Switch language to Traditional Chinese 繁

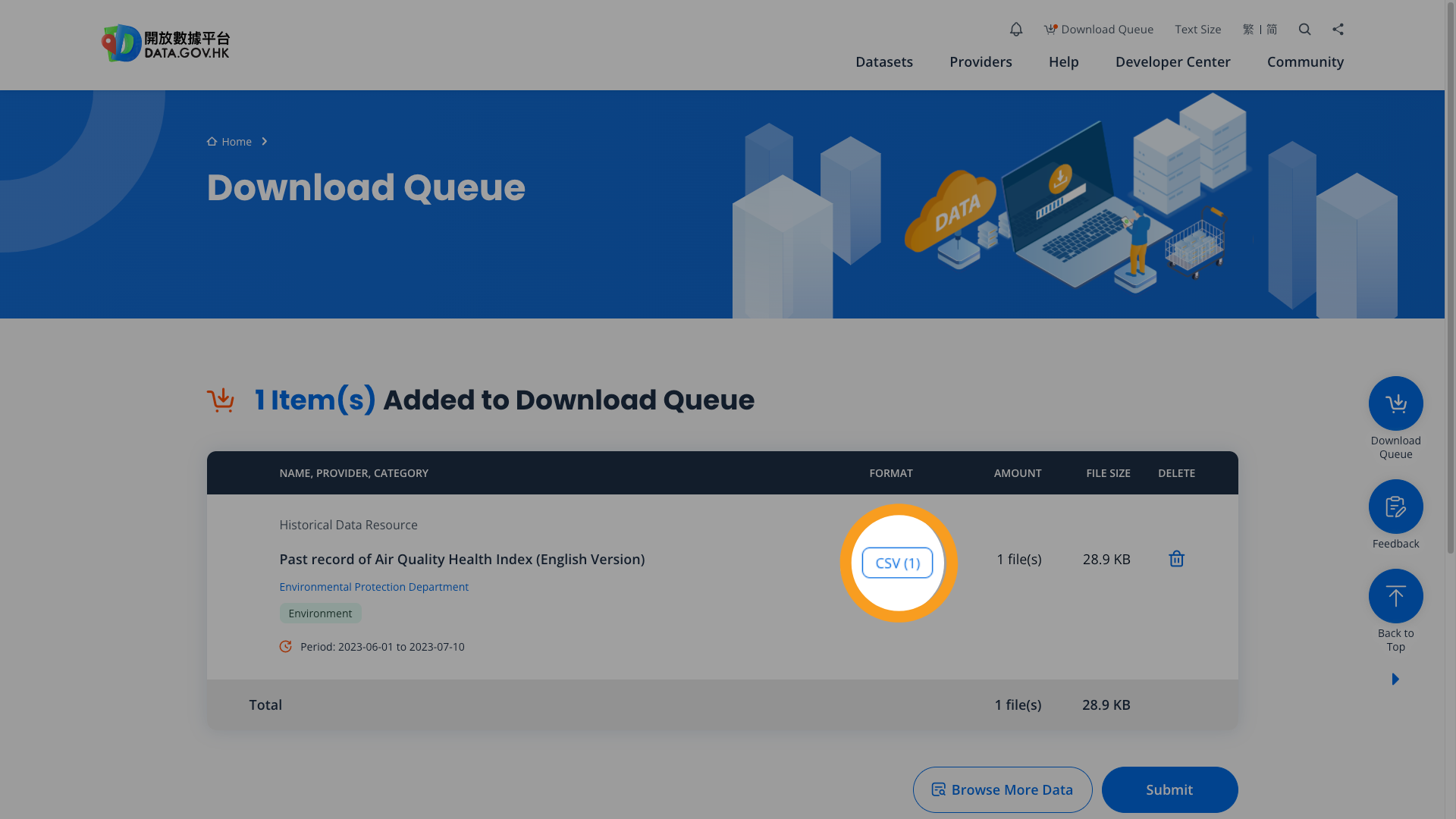pyautogui.click(x=1247, y=29)
